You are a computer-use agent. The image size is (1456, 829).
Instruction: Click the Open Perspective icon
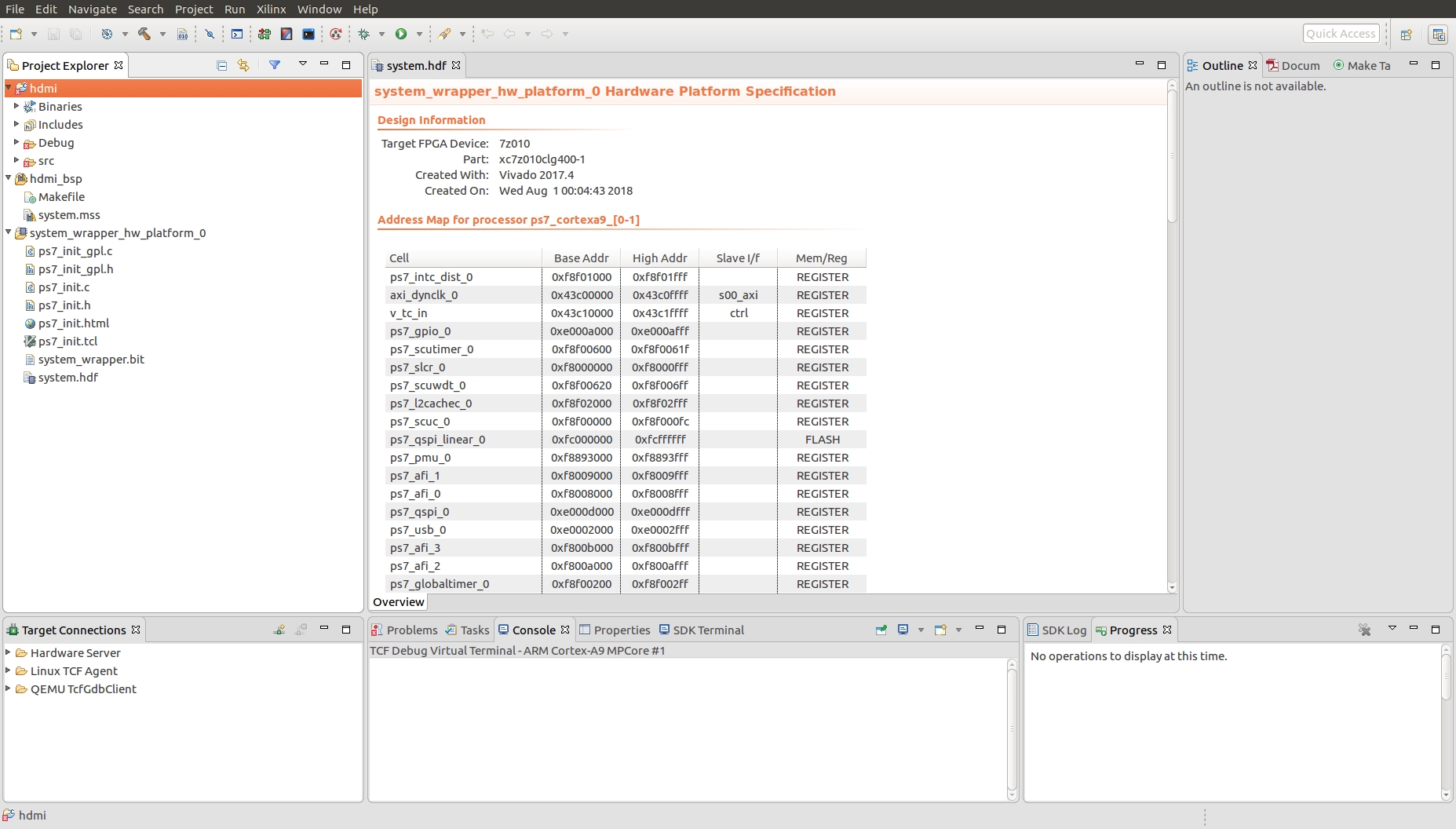pyautogui.click(x=1406, y=35)
